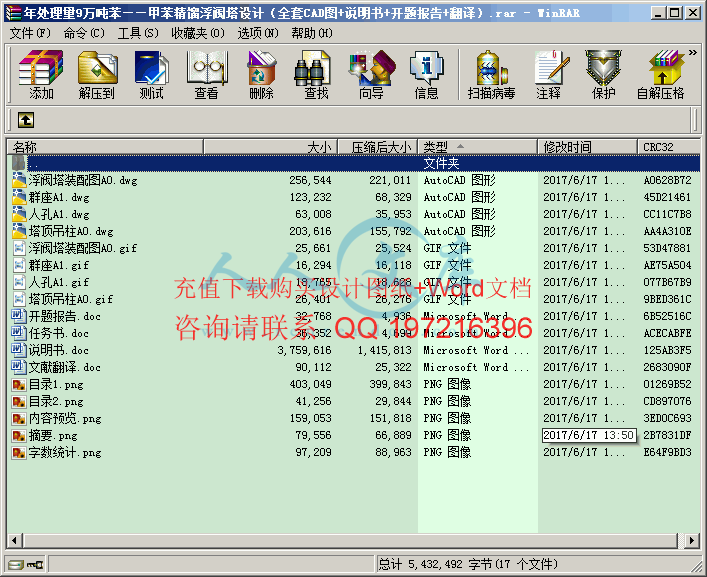Click the 删除 (Delete) trash icon

(x=262, y=75)
